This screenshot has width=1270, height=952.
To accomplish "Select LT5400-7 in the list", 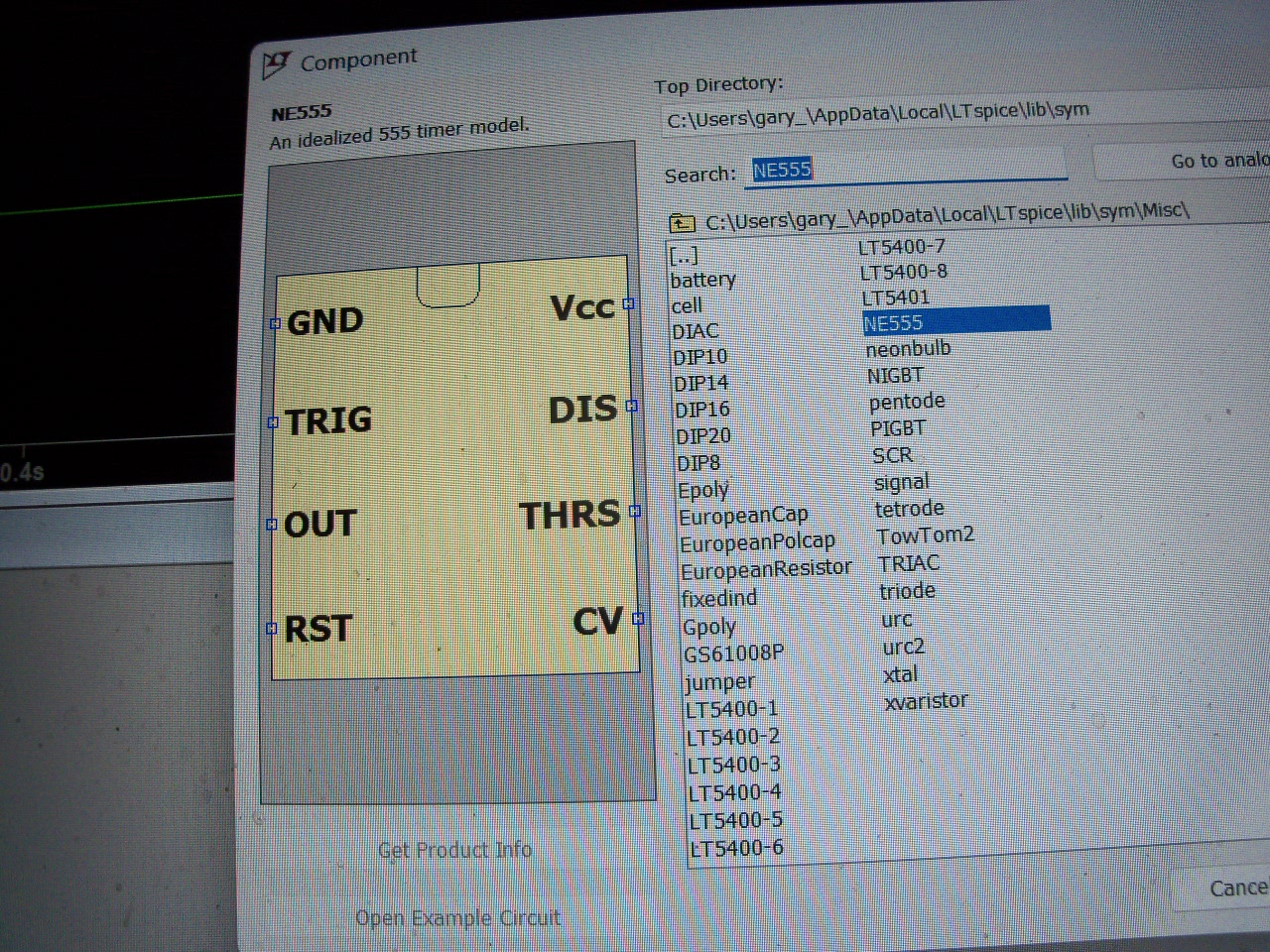I will [x=902, y=246].
